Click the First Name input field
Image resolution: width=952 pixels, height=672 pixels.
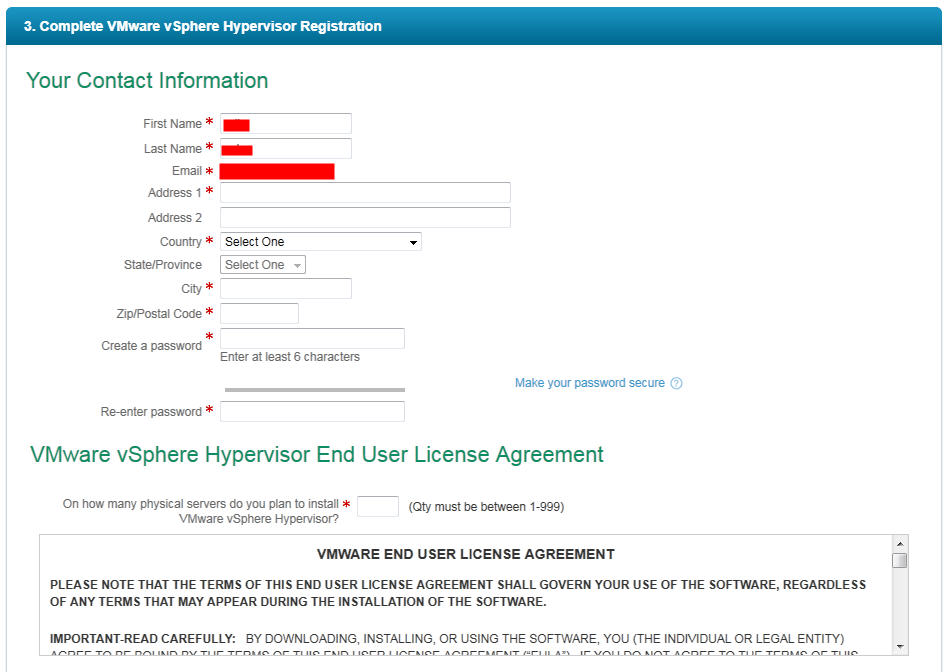[285, 123]
